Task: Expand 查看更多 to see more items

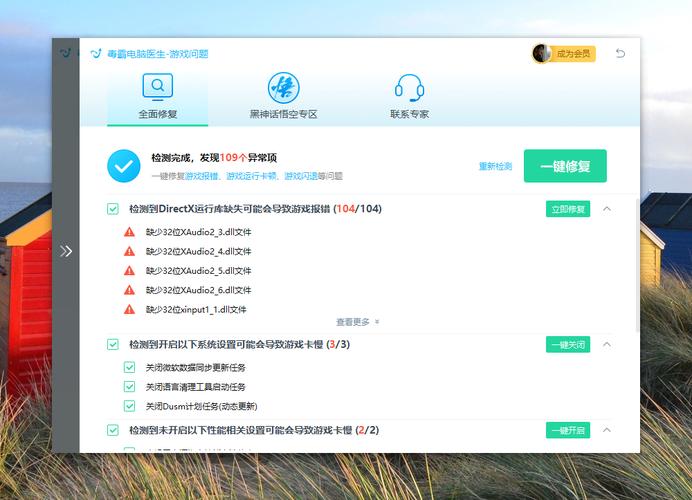Action: [357, 322]
